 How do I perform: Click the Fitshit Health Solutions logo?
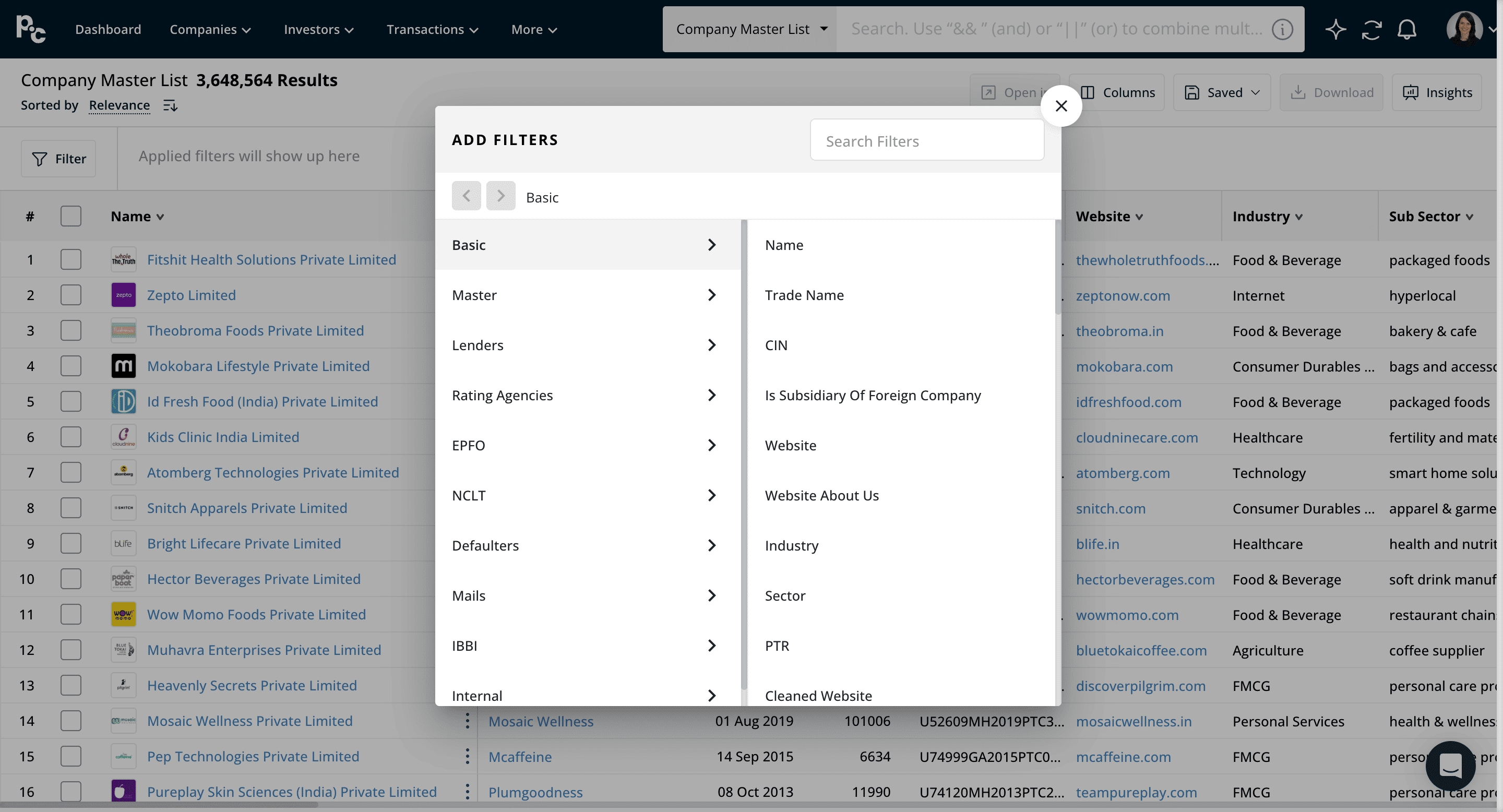(124, 259)
